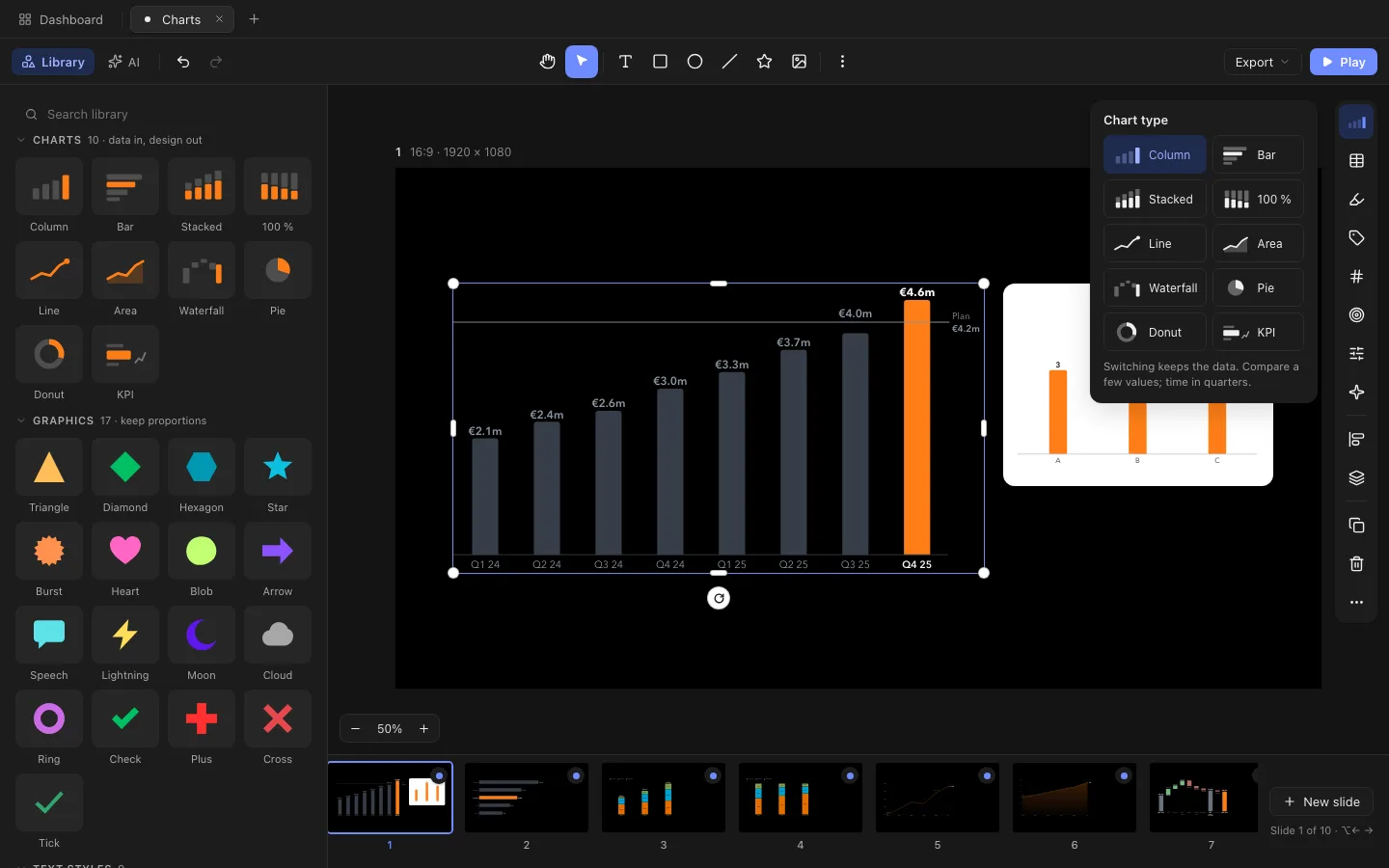Screen dimensions: 1389x868
Task: Add a New slide
Action: (1321, 801)
